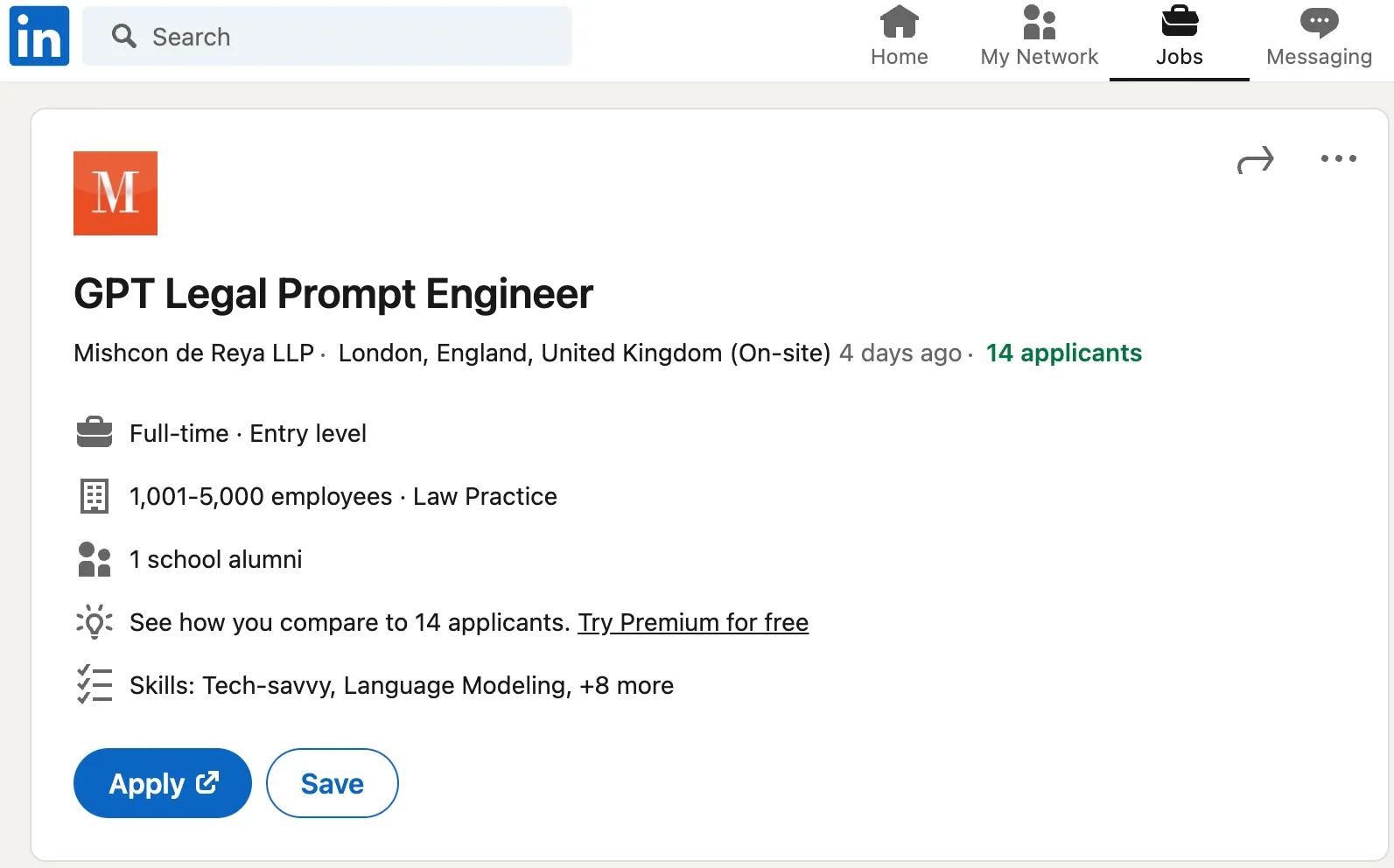Image resolution: width=1394 pixels, height=868 pixels.
Task: Open the Try Premium for free link
Action: (693, 622)
